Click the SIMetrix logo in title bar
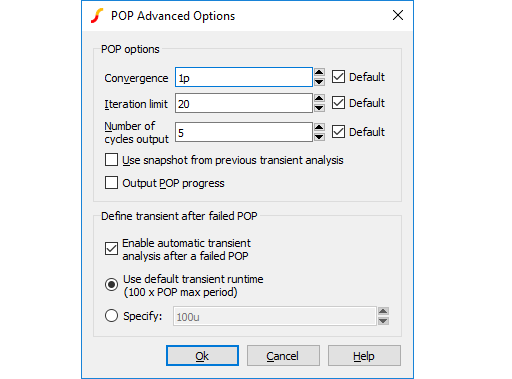The height and width of the screenshot is (379, 512). coord(97,16)
